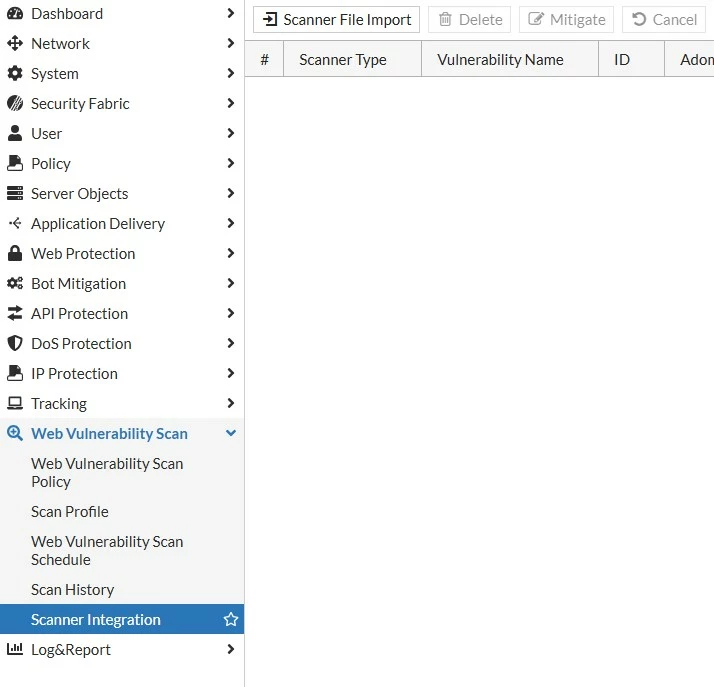This screenshot has height=687, width=714.
Task: Expand the Dashboard menu chevron
Action: (231, 13)
